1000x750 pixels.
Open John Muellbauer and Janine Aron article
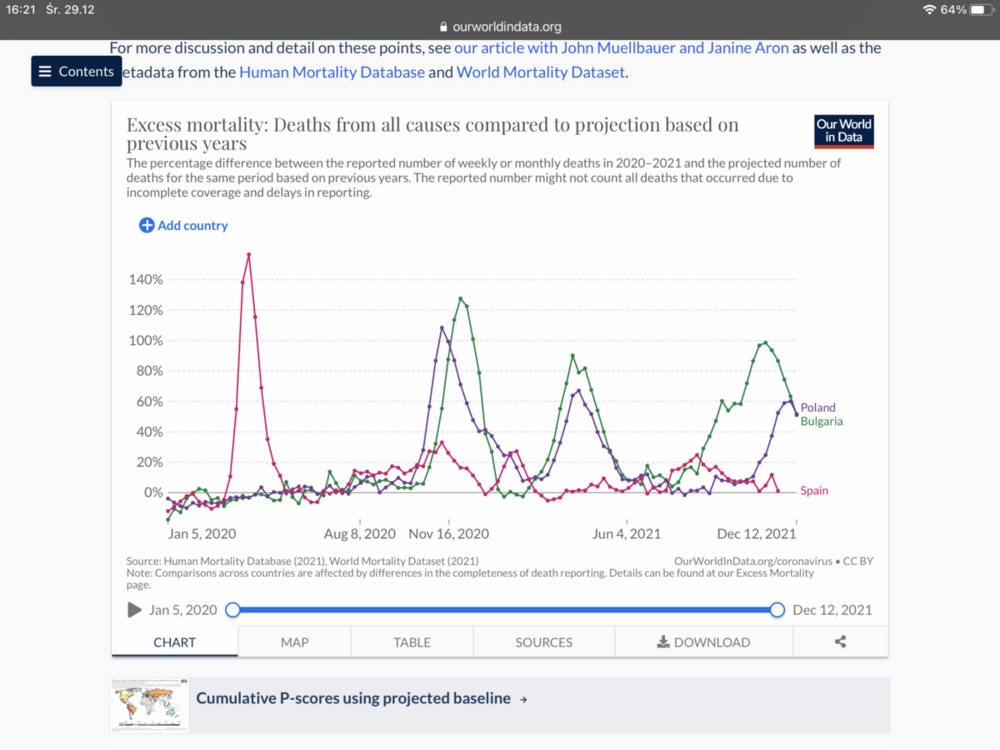(621, 48)
